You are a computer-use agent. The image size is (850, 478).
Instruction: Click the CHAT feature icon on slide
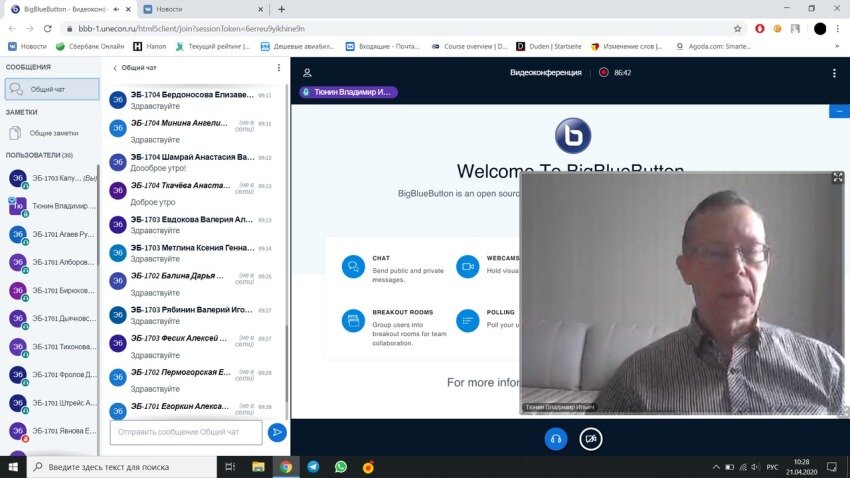click(x=353, y=267)
